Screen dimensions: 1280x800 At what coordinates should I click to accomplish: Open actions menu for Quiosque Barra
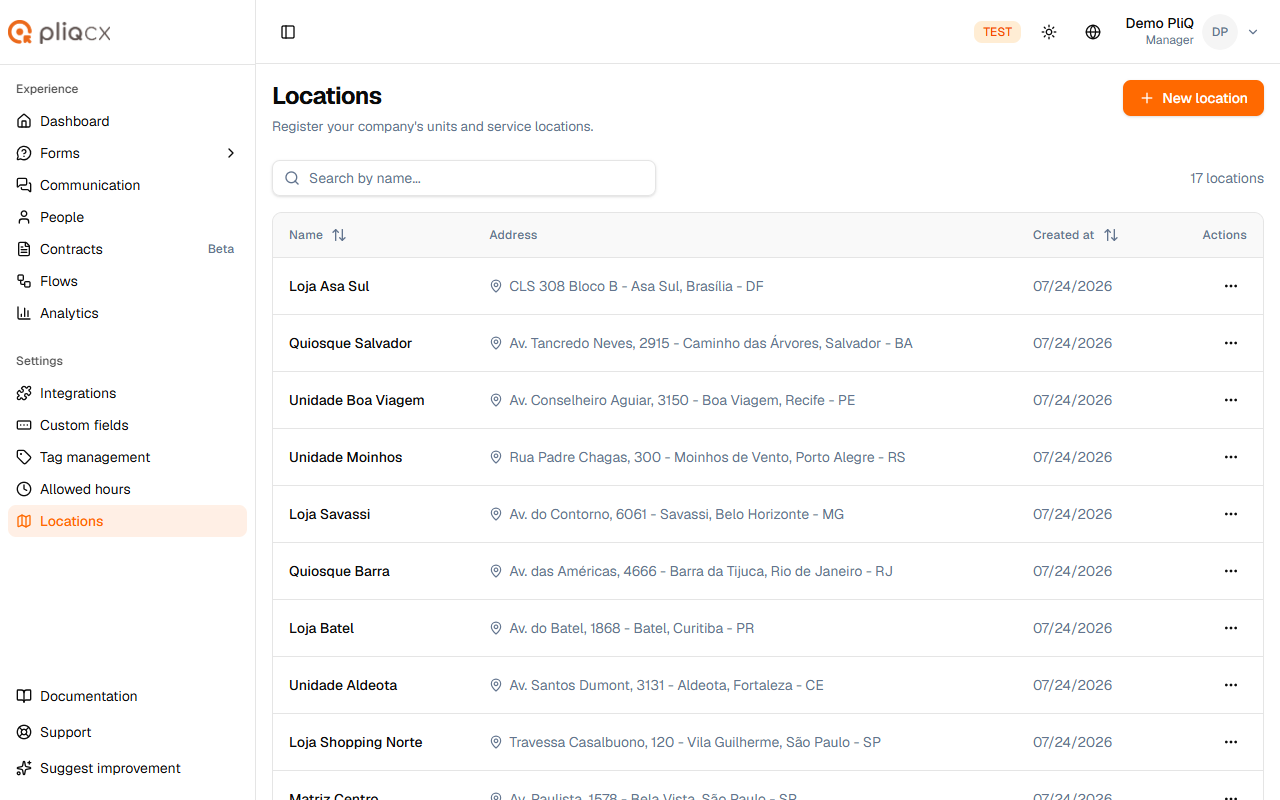tap(1231, 571)
